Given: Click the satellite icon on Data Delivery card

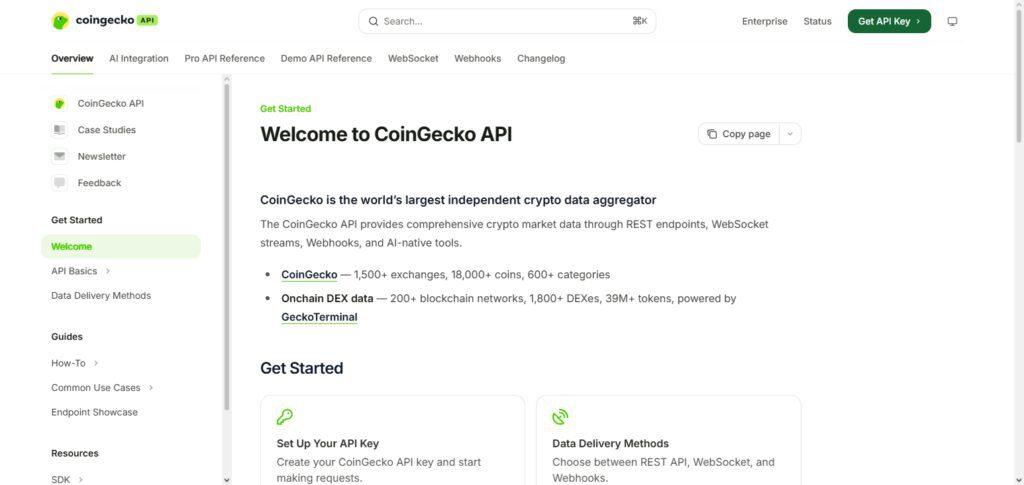Looking at the screenshot, I should click(560, 416).
